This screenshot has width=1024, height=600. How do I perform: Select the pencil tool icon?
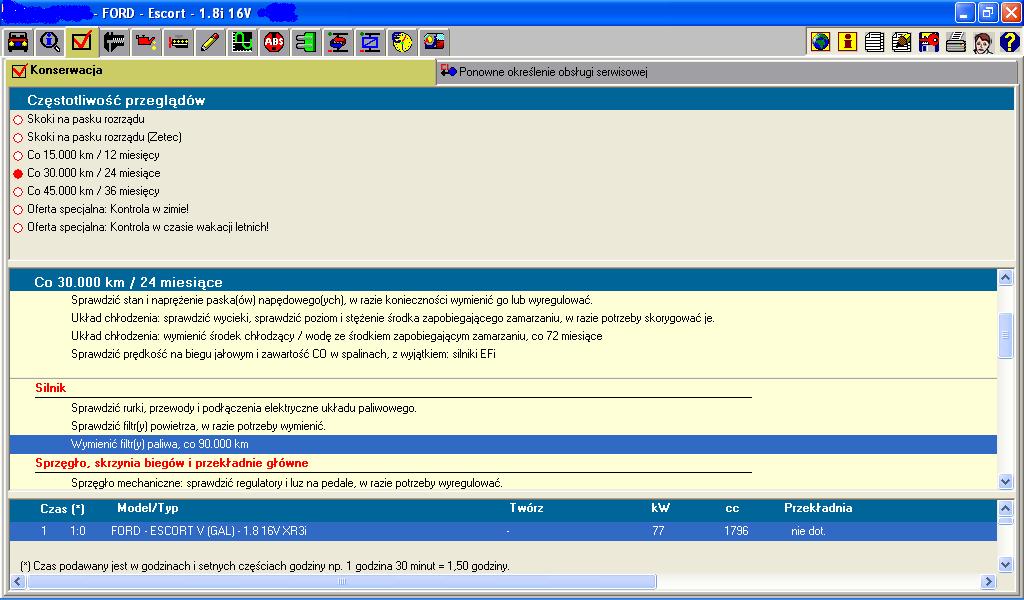tap(210, 42)
